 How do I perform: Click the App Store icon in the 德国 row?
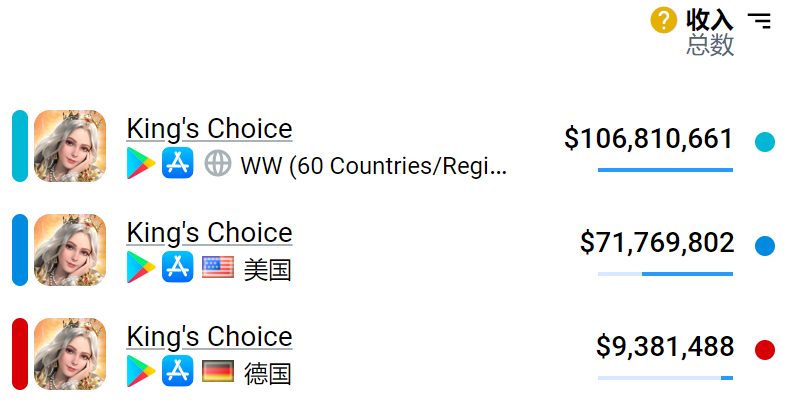(x=177, y=371)
